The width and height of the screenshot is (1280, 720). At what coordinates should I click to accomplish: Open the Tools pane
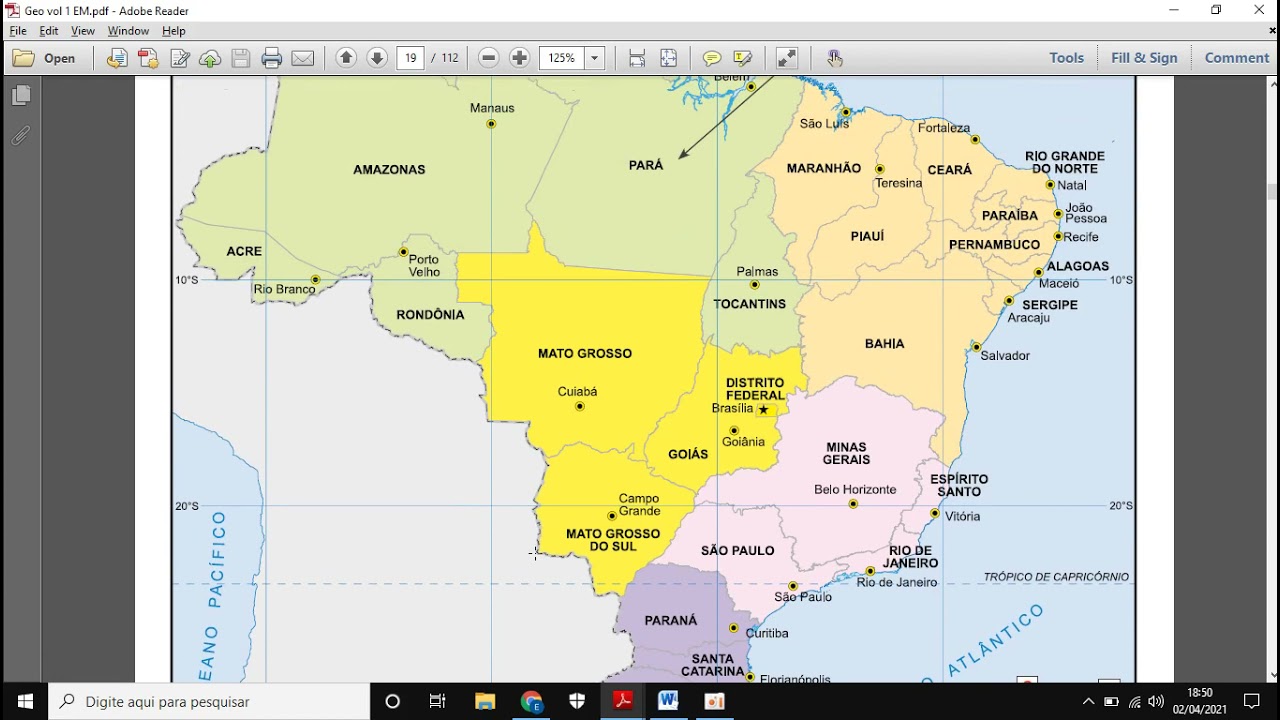(1066, 58)
